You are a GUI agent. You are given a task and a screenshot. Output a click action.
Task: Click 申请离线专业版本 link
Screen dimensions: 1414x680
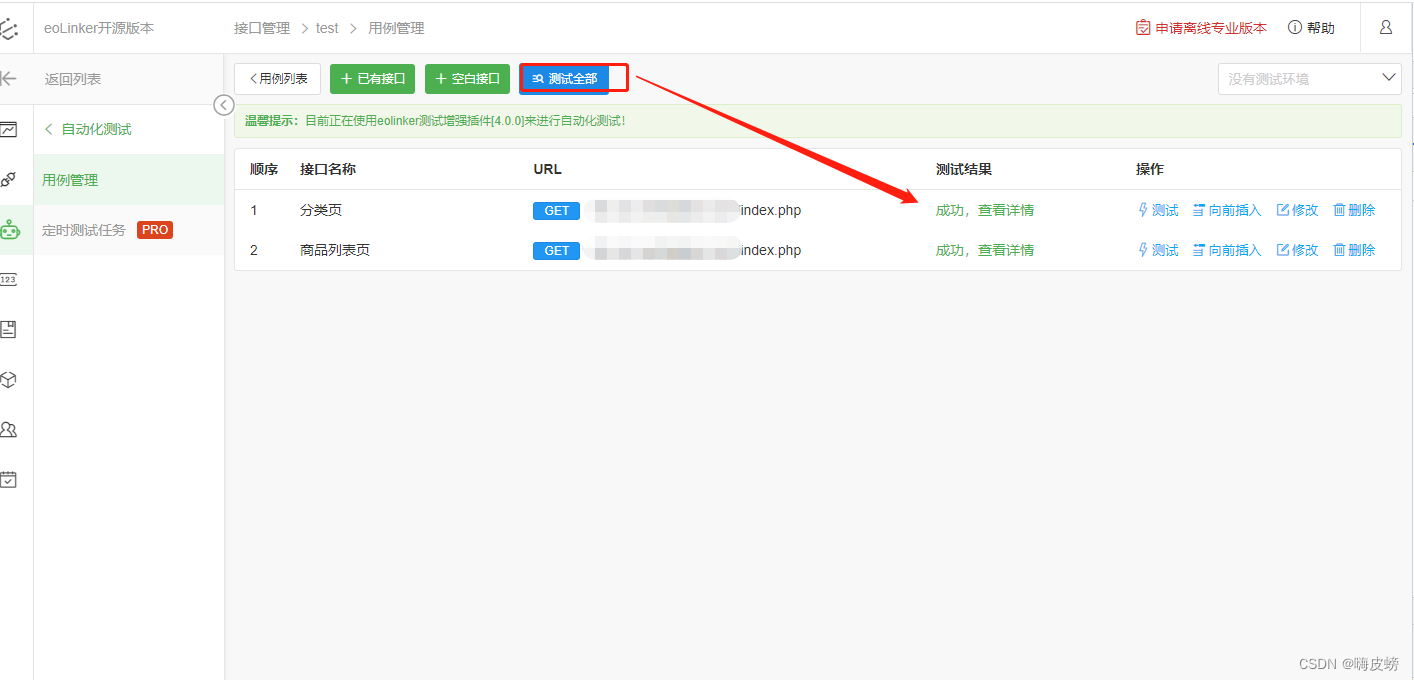tap(1201, 28)
